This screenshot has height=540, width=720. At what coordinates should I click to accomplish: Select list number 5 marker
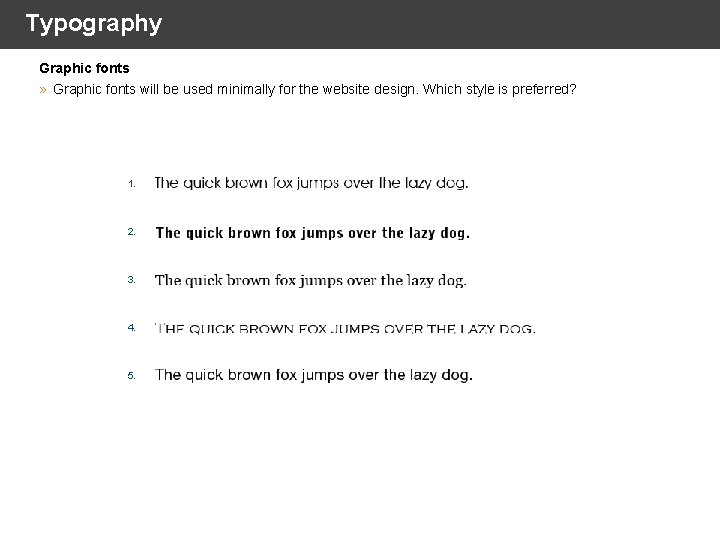pos(132,376)
